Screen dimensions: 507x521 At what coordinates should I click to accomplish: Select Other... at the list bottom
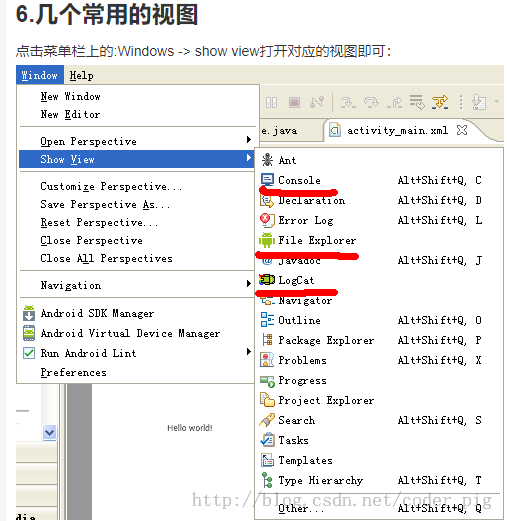(x=378, y=508)
